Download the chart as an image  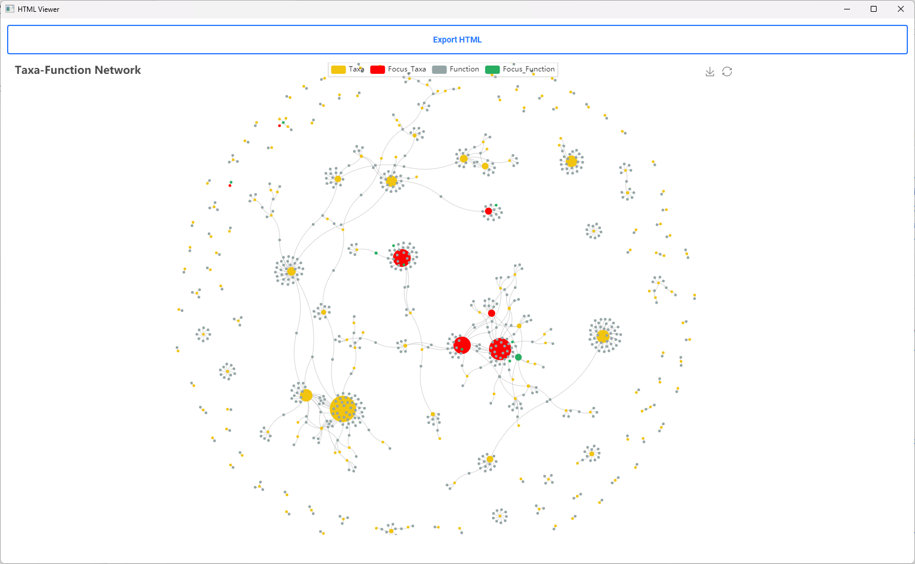710,71
